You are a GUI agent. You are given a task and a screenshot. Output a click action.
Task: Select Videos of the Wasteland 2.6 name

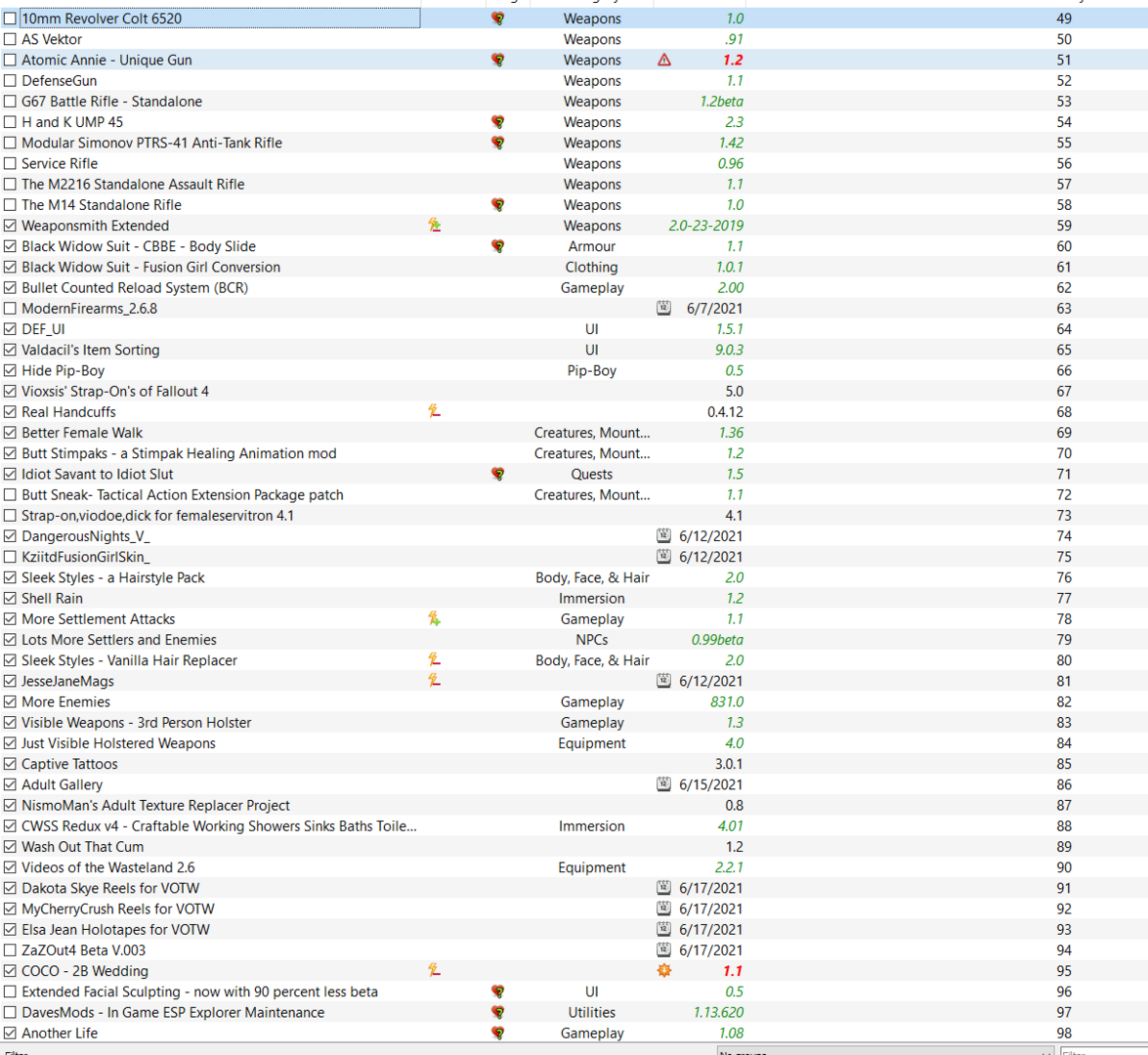pyautogui.click(x=108, y=867)
